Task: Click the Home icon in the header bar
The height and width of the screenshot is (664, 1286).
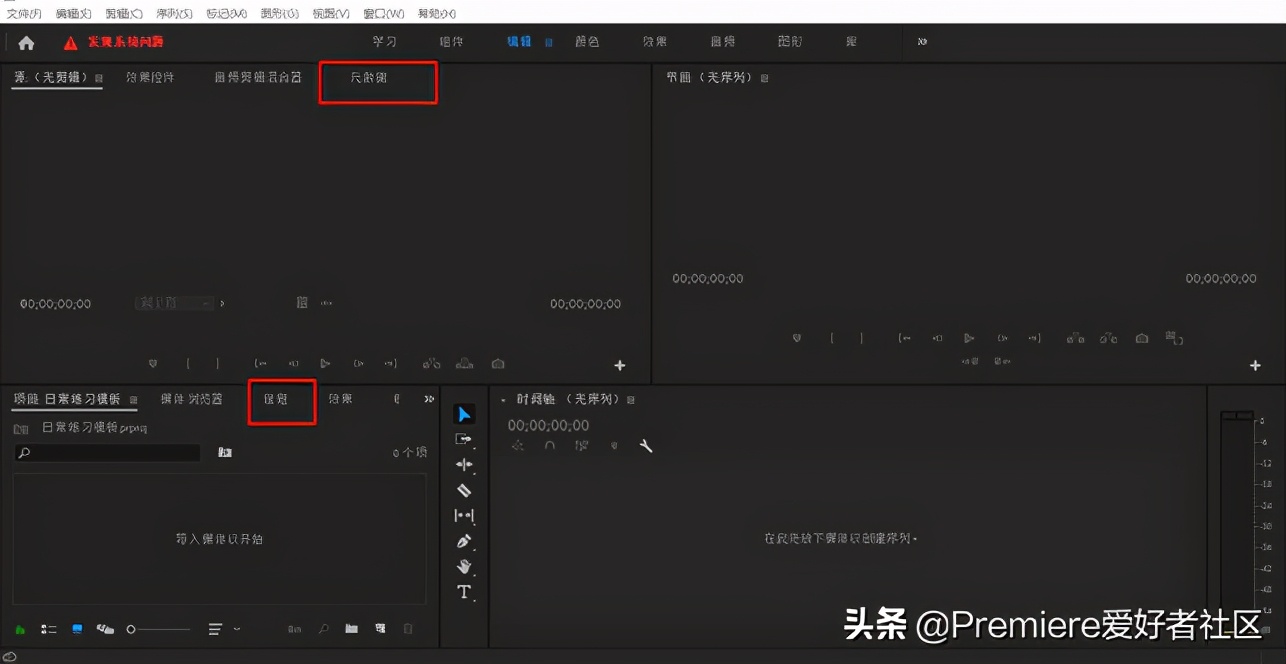Action: (25, 42)
